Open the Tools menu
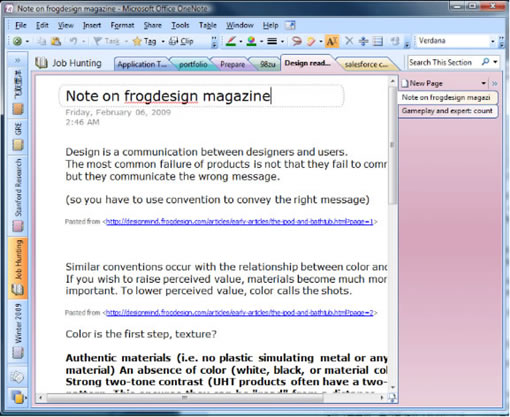Image resolution: width=510 pixels, height=417 pixels. [x=180, y=25]
